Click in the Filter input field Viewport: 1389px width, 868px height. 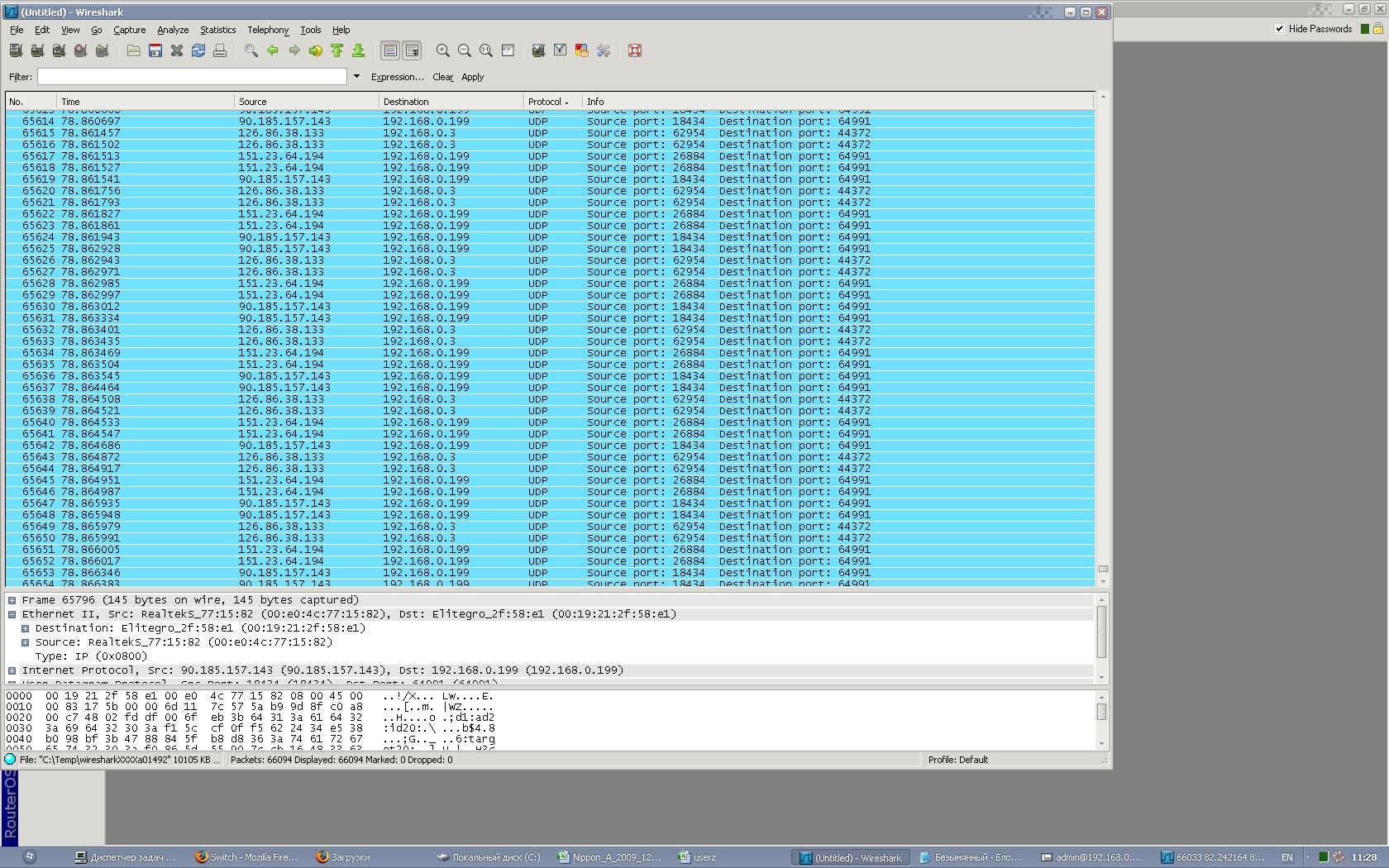coord(192,77)
